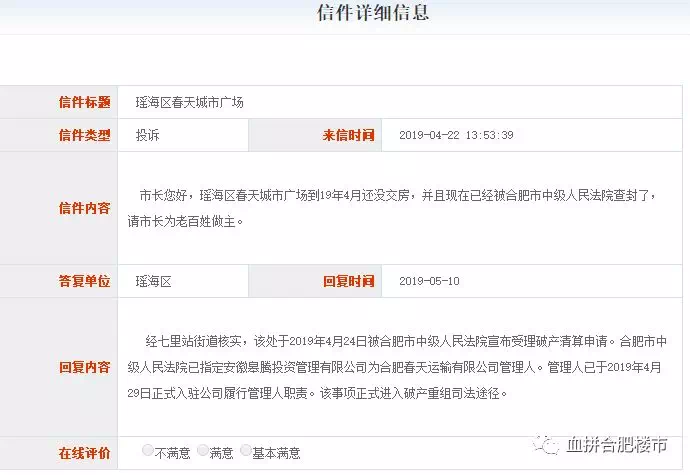Image resolution: width=690 pixels, height=475 pixels.
Task: Click the 回复内容 row label
Action: 84,367
